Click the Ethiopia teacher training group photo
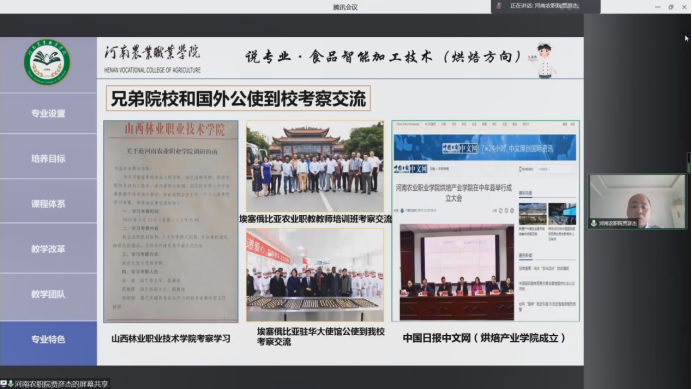This screenshot has height=389, width=692. point(315,166)
